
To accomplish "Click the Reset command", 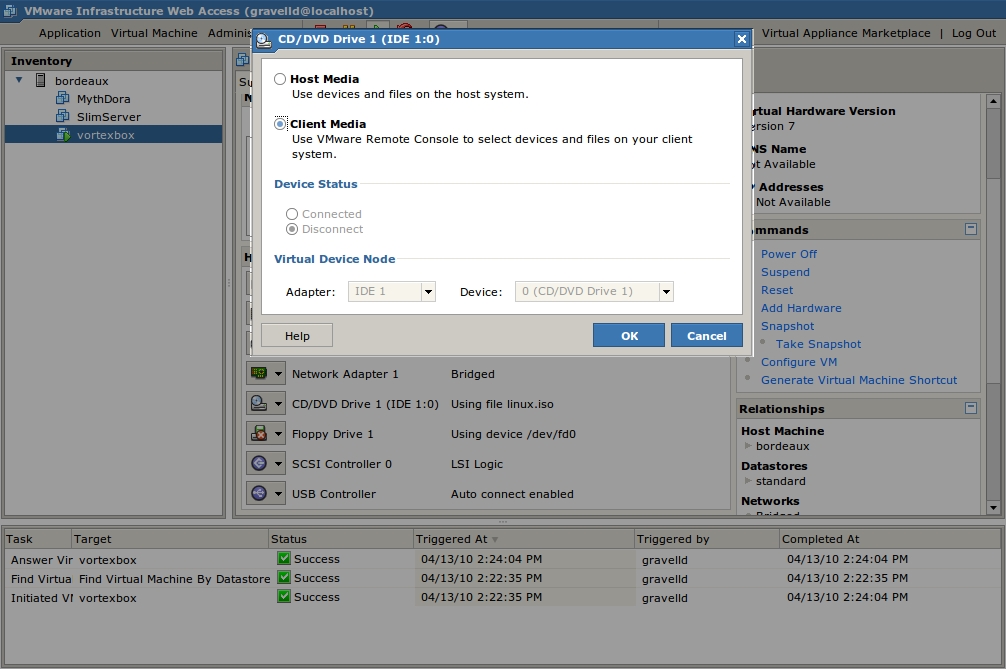I will (x=777, y=290).
